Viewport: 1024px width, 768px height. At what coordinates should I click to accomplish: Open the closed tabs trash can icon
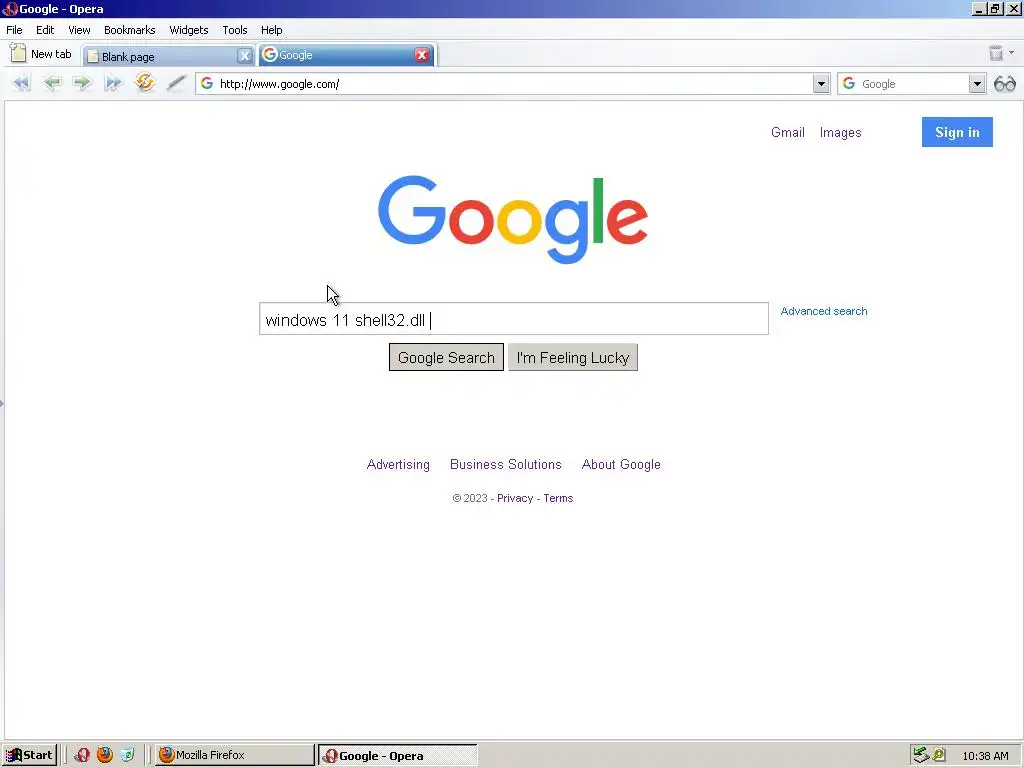click(x=995, y=54)
